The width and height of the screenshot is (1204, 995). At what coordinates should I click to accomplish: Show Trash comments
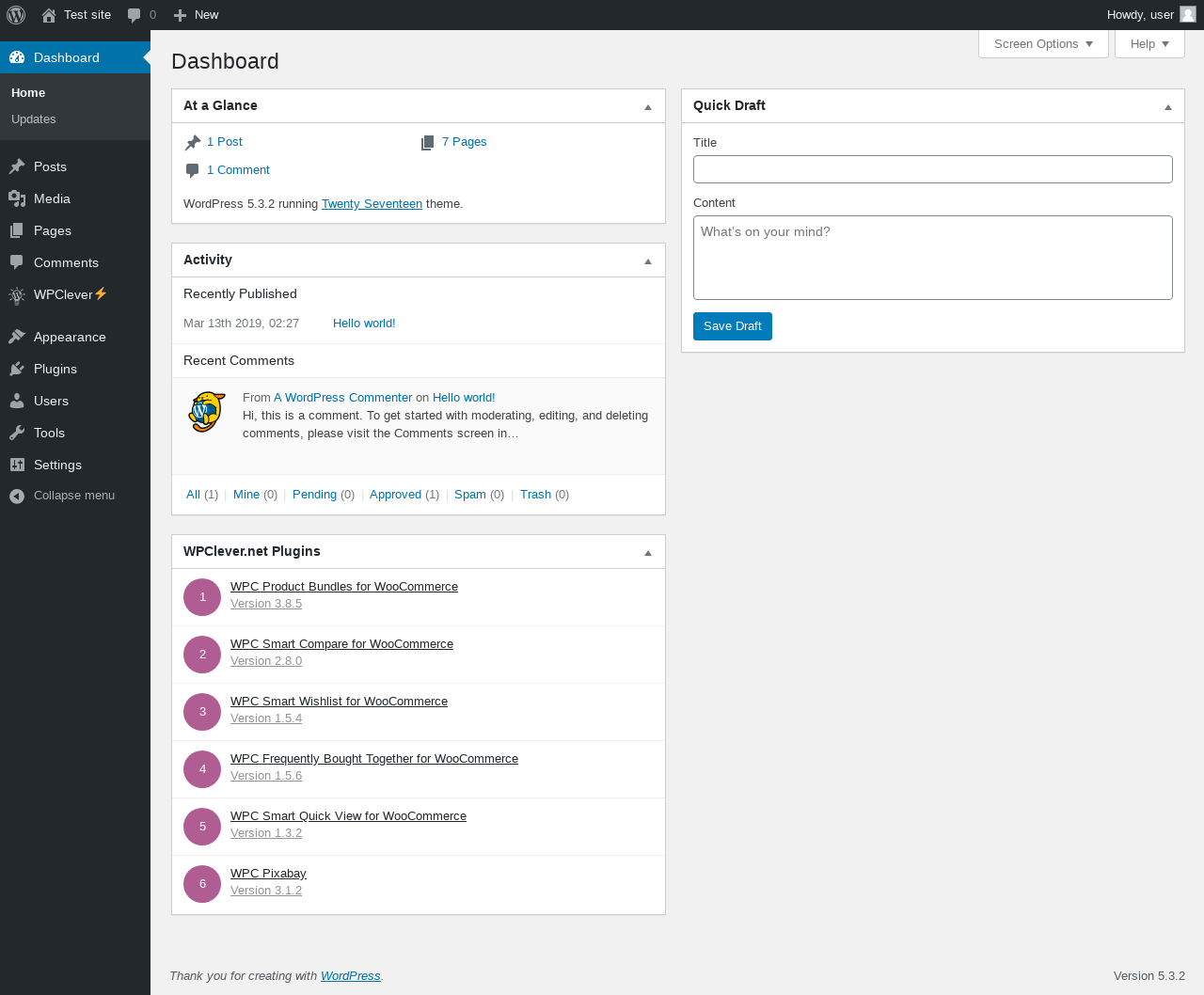[x=535, y=495]
